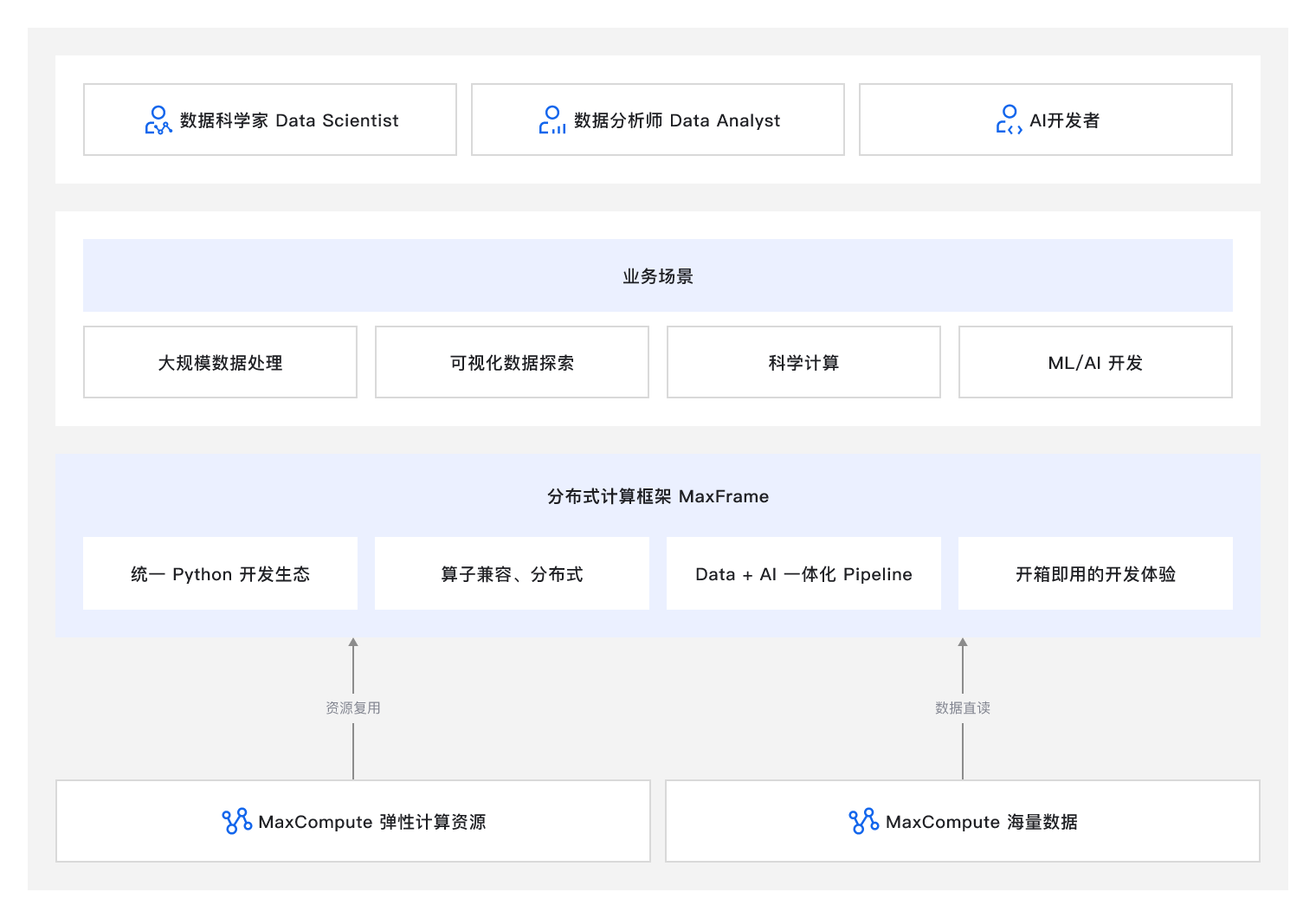Screen dimensions: 1316x918
Task: Click the Data Scientist user icon
Action: [158, 120]
